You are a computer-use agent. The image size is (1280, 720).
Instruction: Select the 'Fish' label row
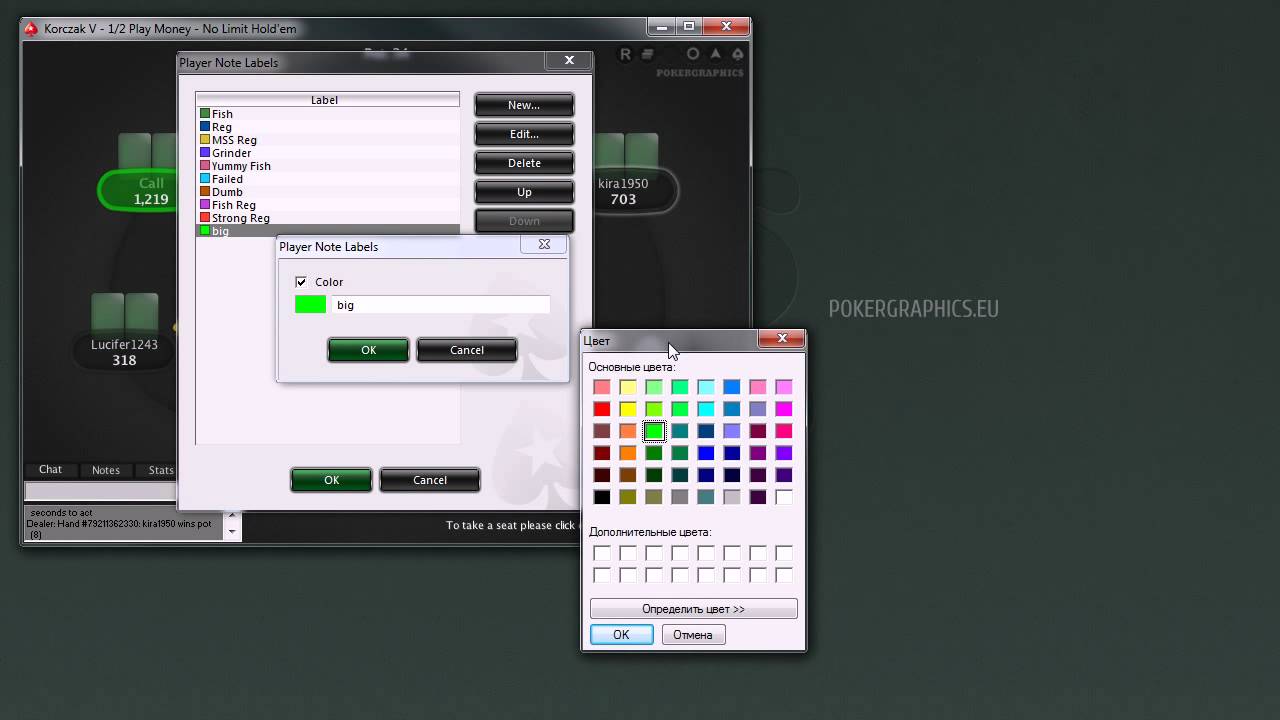pyautogui.click(x=327, y=114)
